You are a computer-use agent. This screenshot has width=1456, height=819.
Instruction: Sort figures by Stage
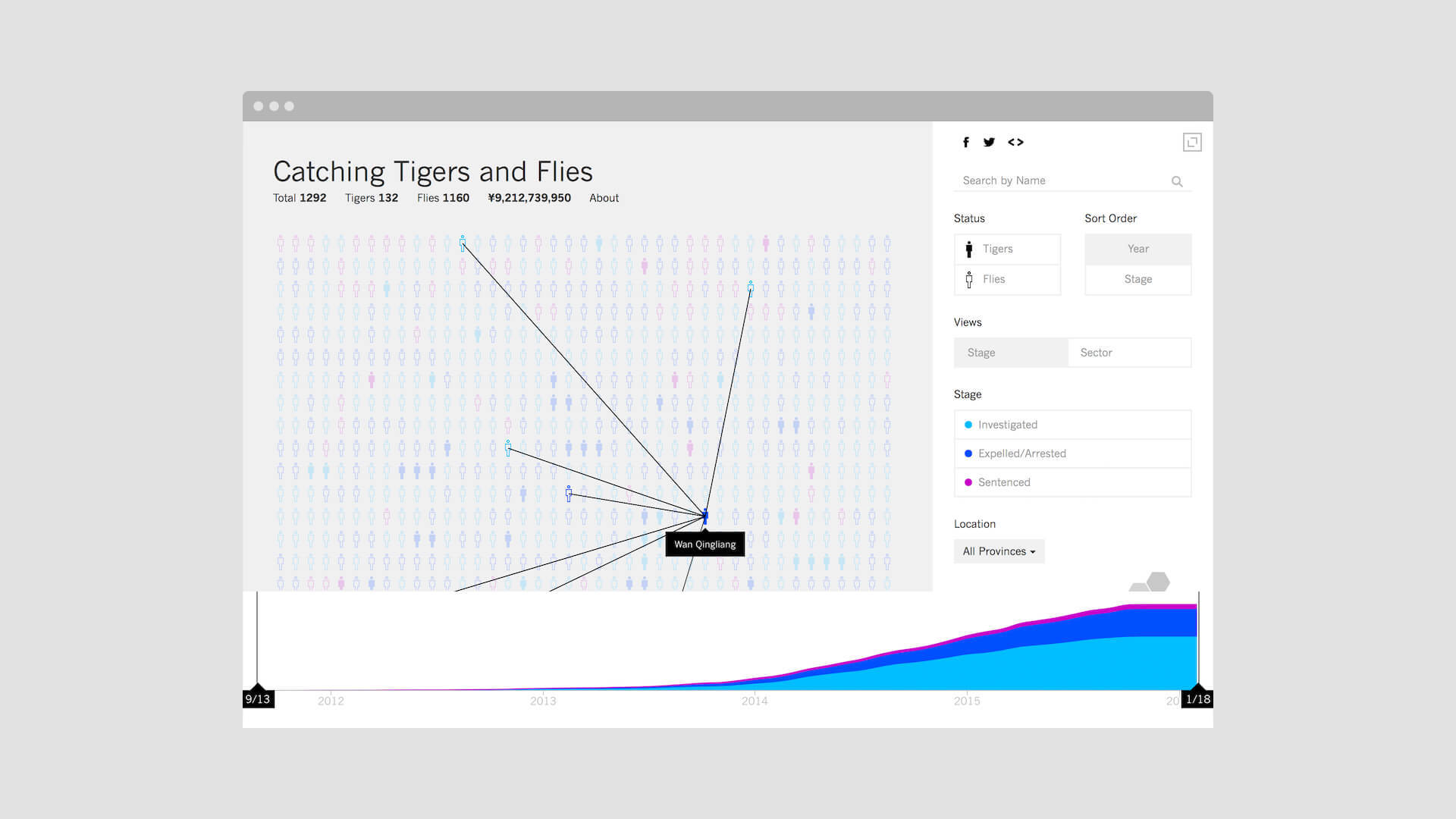(x=1137, y=279)
